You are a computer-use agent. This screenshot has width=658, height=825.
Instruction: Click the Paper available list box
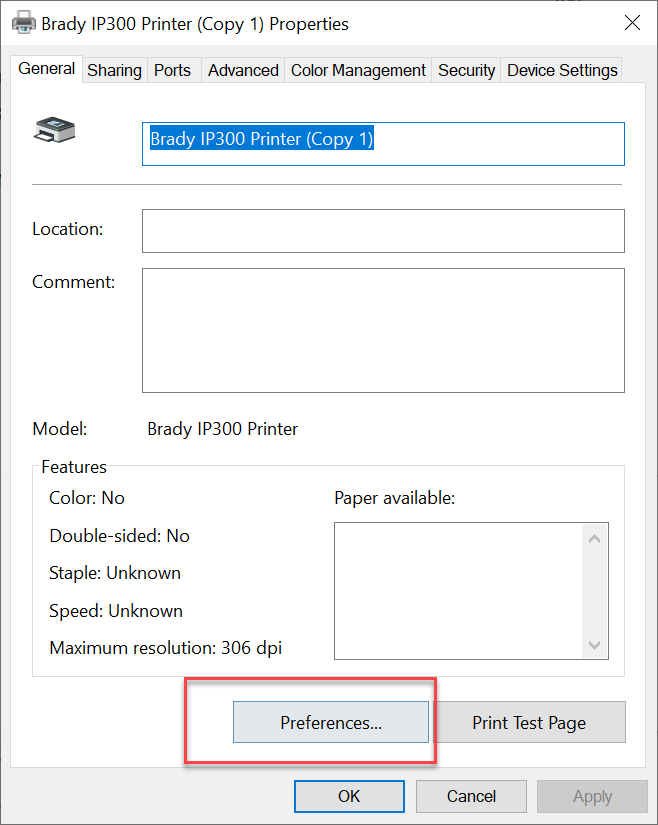(x=471, y=591)
